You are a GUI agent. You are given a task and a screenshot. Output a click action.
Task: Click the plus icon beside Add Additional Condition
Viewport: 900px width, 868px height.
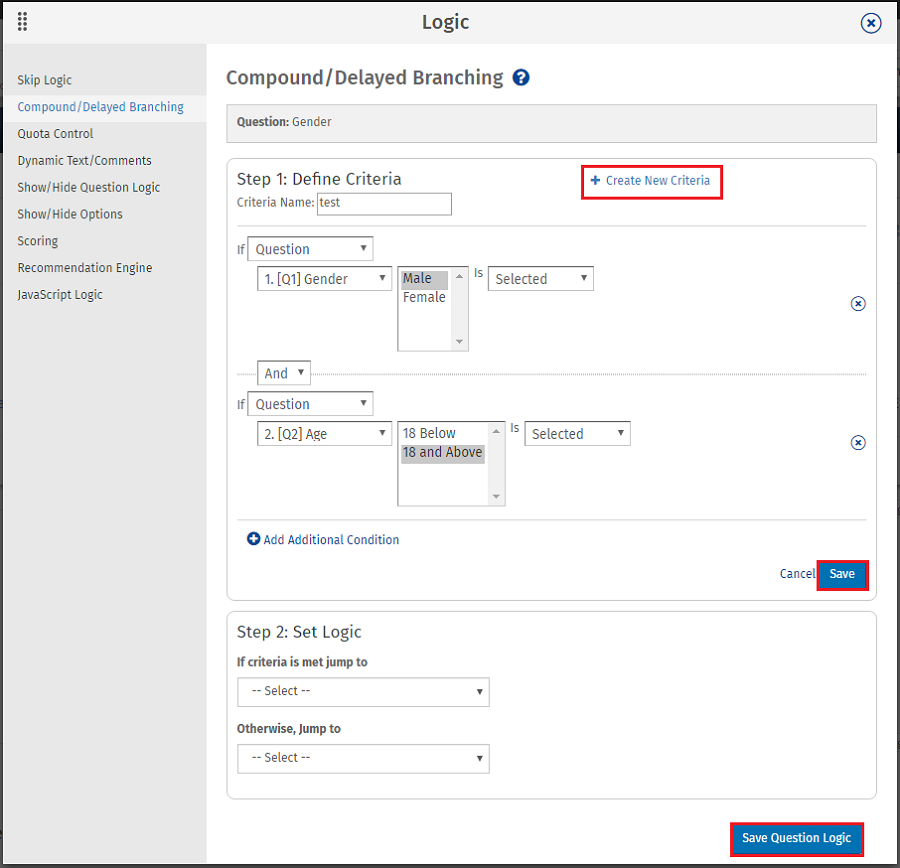click(253, 539)
